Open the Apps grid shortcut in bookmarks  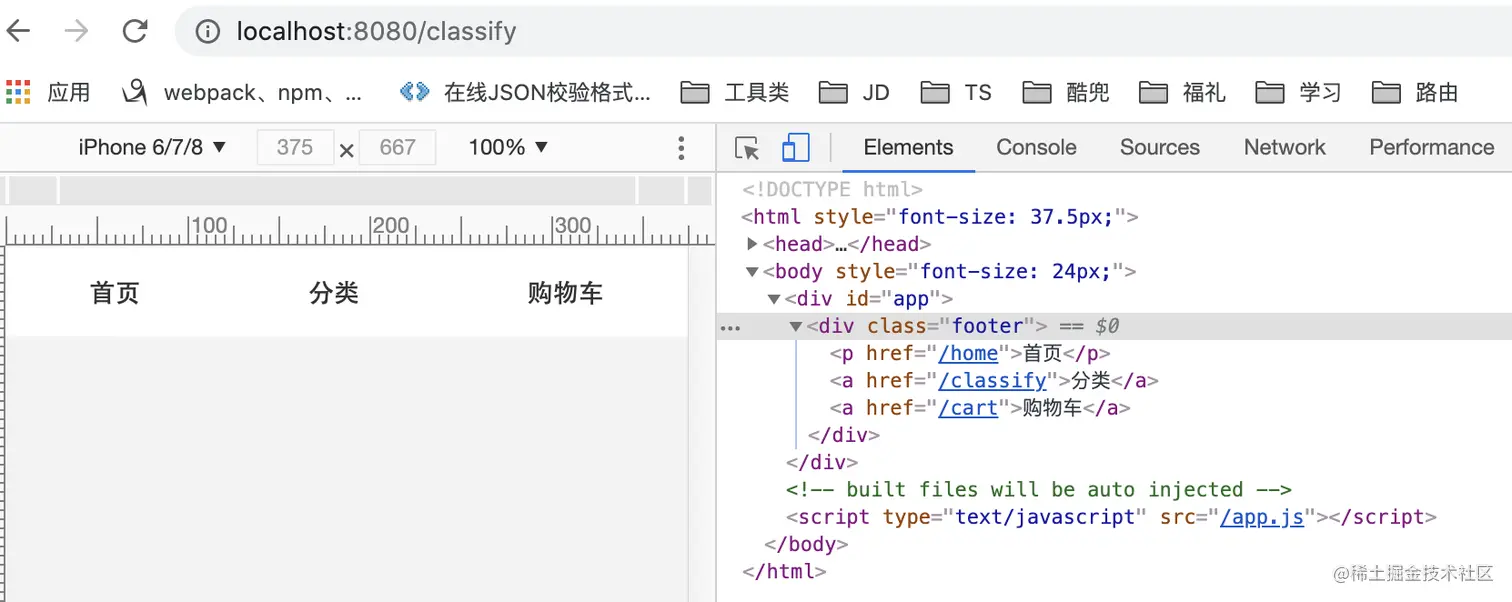pyautogui.click(x=48, y=92)
